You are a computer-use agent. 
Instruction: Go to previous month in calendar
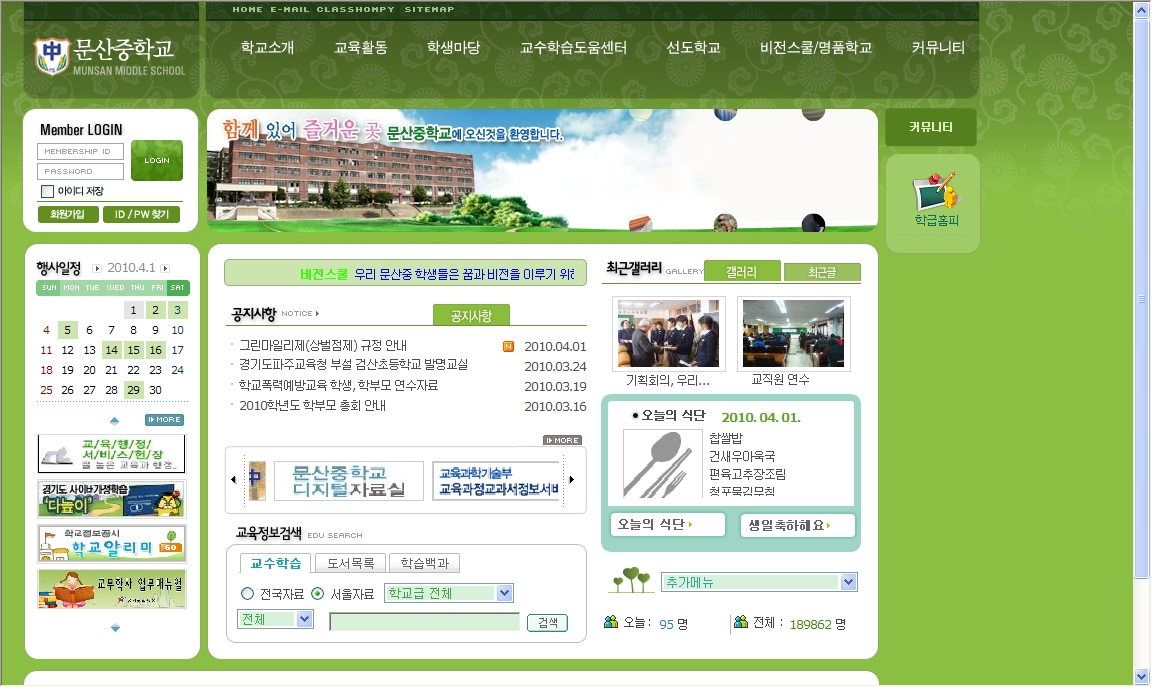97,268
